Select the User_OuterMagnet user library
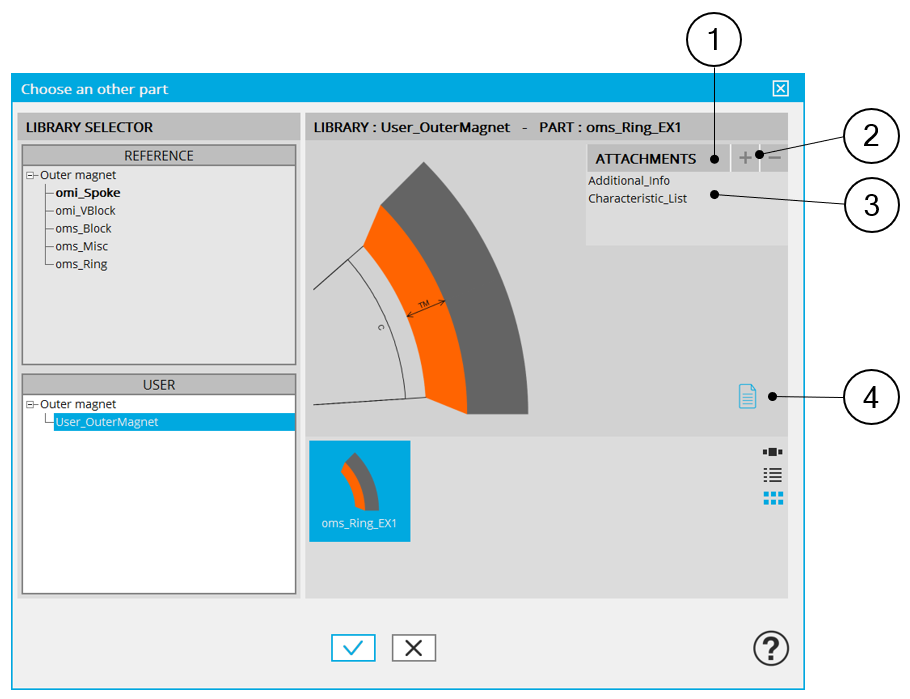 pyautogui.click(x=106, y=422)
